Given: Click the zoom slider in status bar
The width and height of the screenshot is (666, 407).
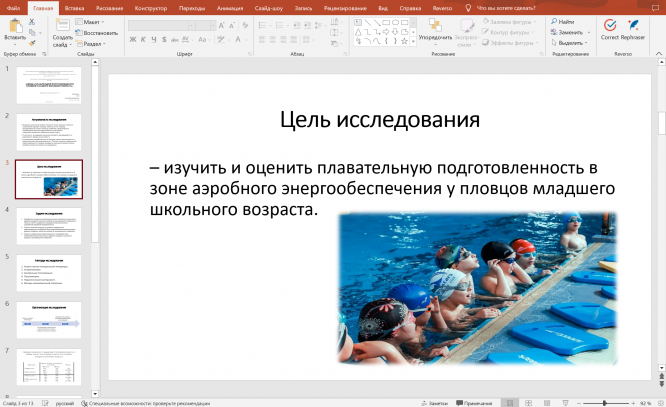Looking at the screenshot, I should (604, 402).
